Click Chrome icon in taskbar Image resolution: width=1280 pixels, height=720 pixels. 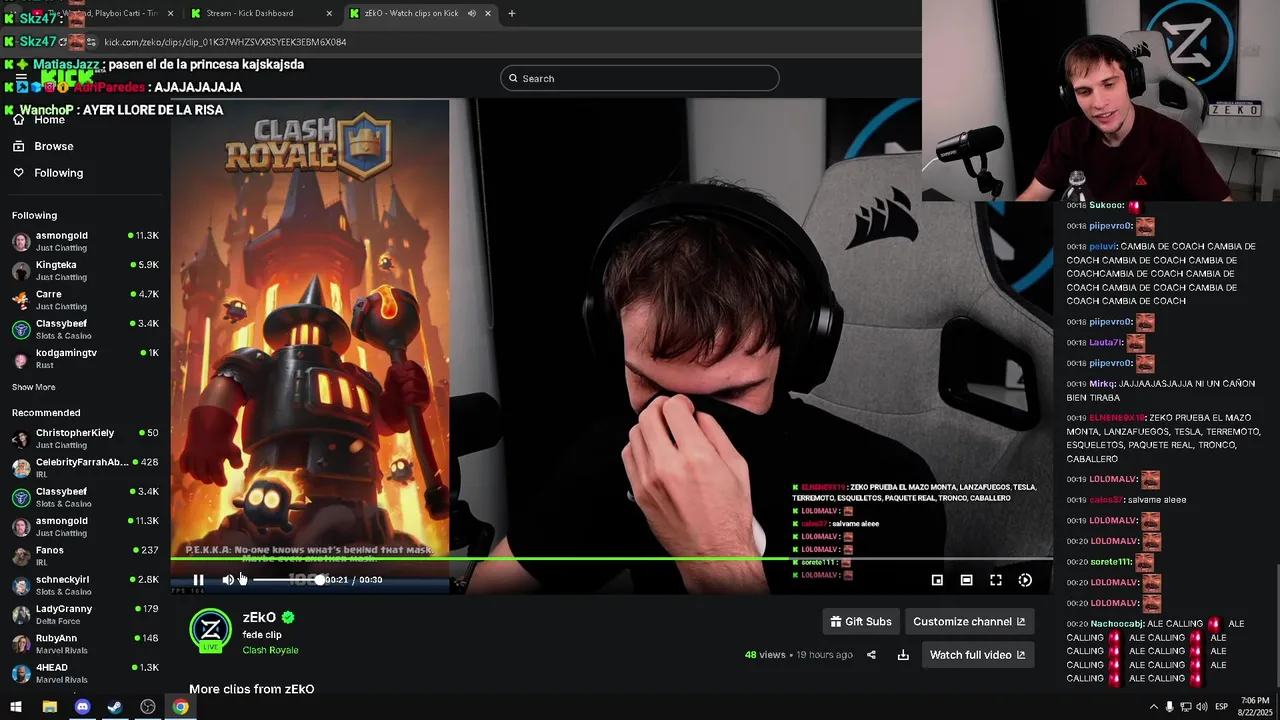[180, 707]
